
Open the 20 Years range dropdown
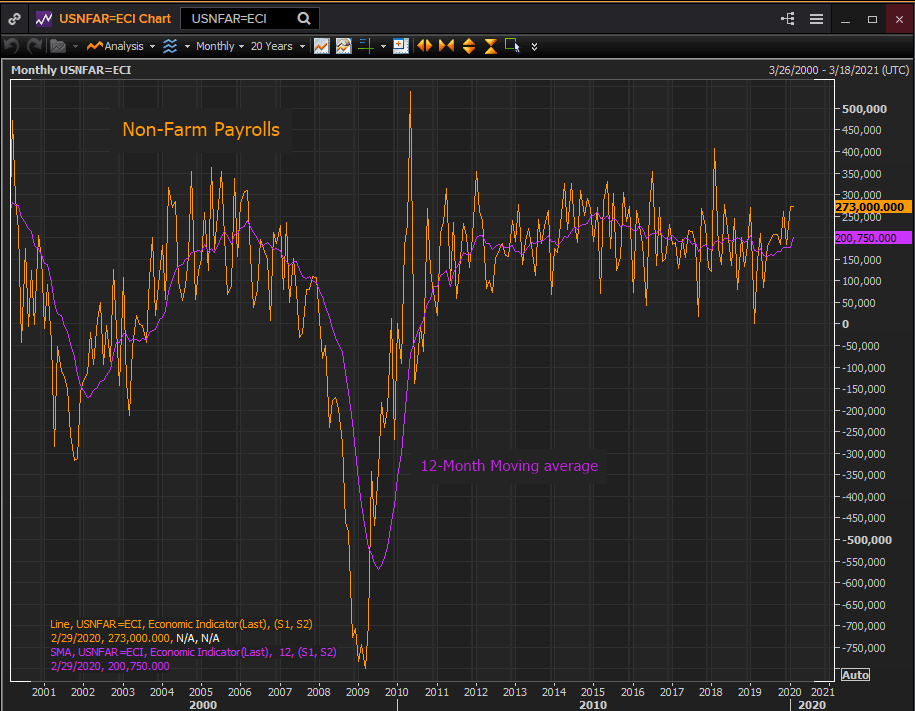pyautogui.click(x=276, y=46)
